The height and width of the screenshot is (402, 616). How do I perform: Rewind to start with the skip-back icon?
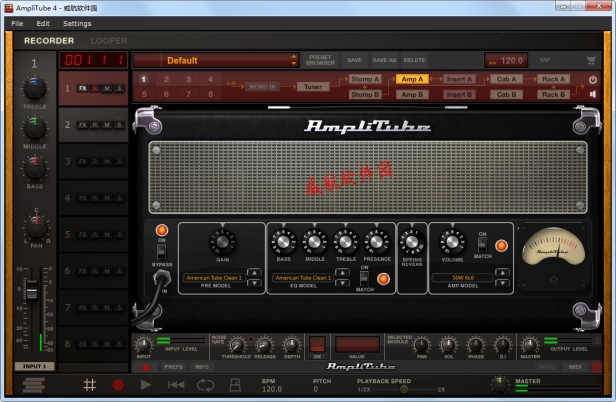click(x=176, y=385)
